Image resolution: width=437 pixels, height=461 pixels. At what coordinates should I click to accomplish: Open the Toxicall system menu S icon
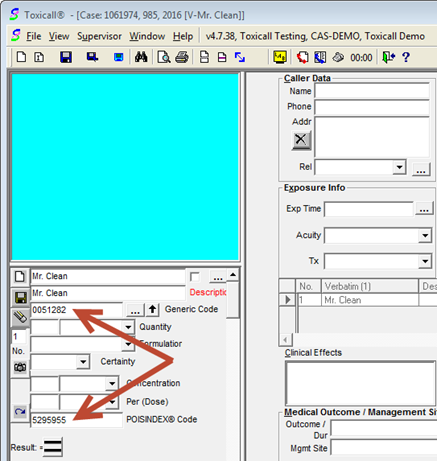pyautogui.click(x=15, y=36)
